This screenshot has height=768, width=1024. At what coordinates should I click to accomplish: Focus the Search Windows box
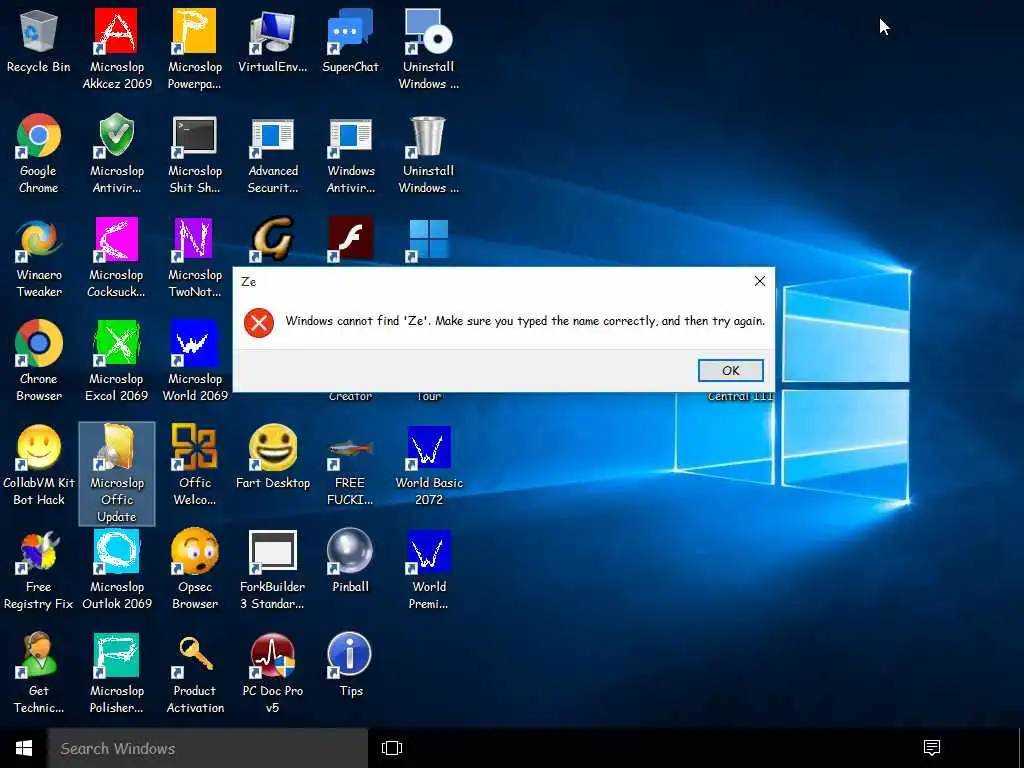tap(208, 748)
